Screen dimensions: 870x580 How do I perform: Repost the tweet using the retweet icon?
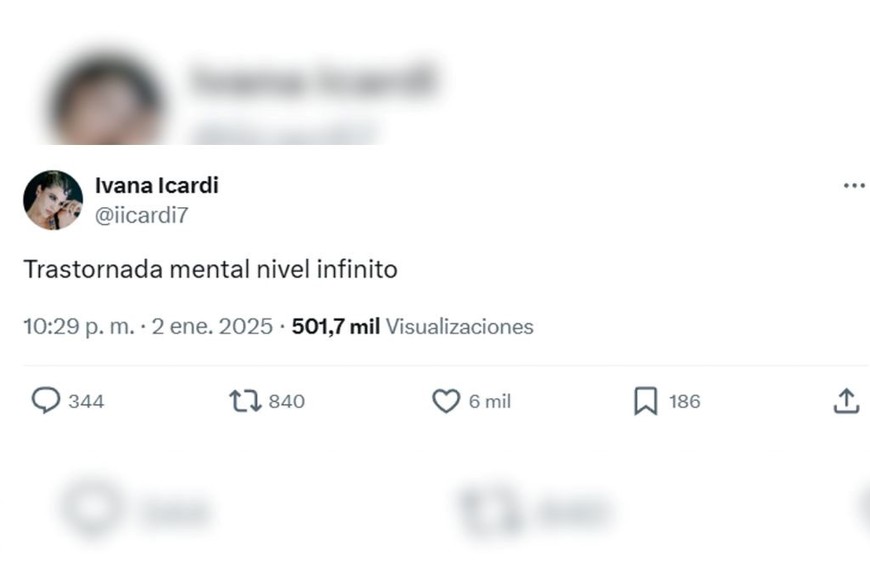pos(245,401)
